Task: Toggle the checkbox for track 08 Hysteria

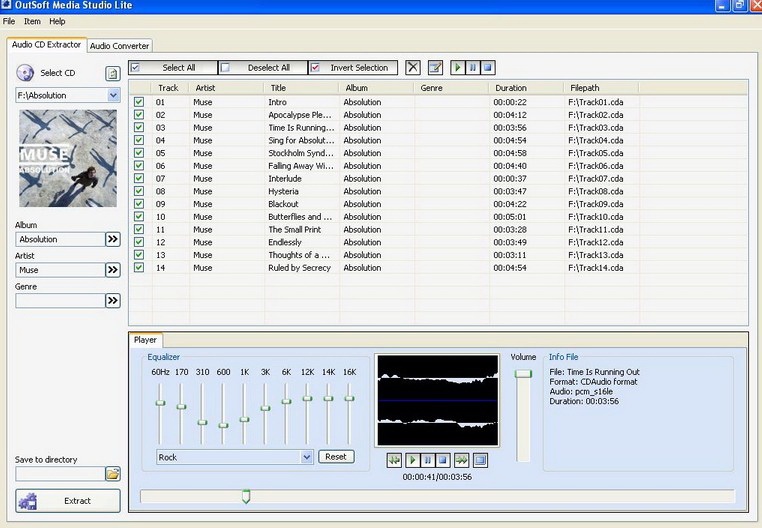Action: (139, 191)
